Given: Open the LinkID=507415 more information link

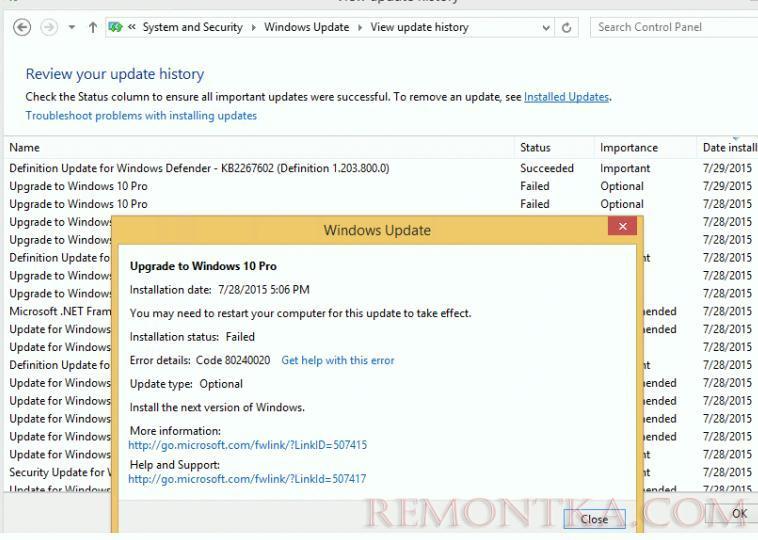Looking at the screenshot, I should (248, 445).
